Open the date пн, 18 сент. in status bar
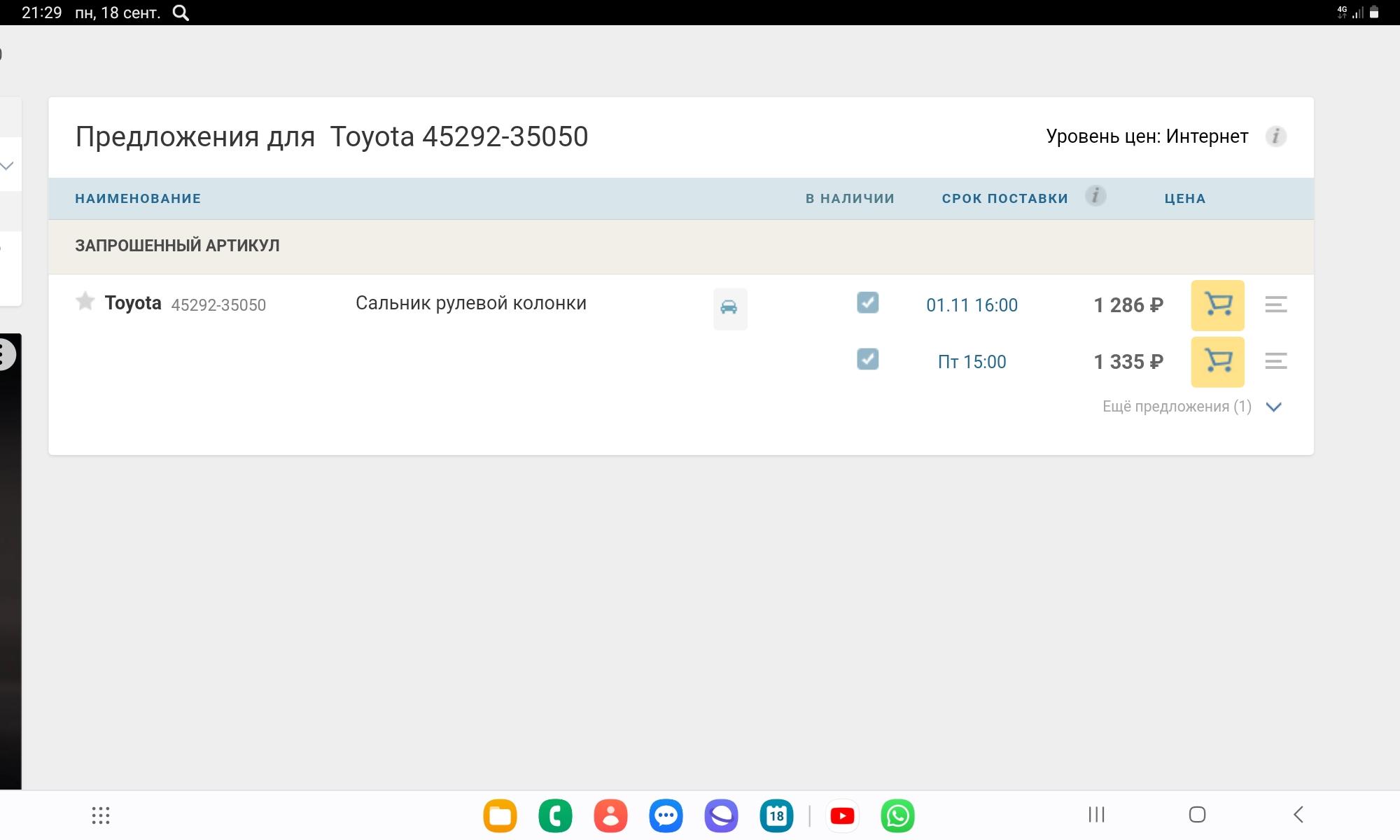Screen dimensions: 1400x840 click(118, 13)
